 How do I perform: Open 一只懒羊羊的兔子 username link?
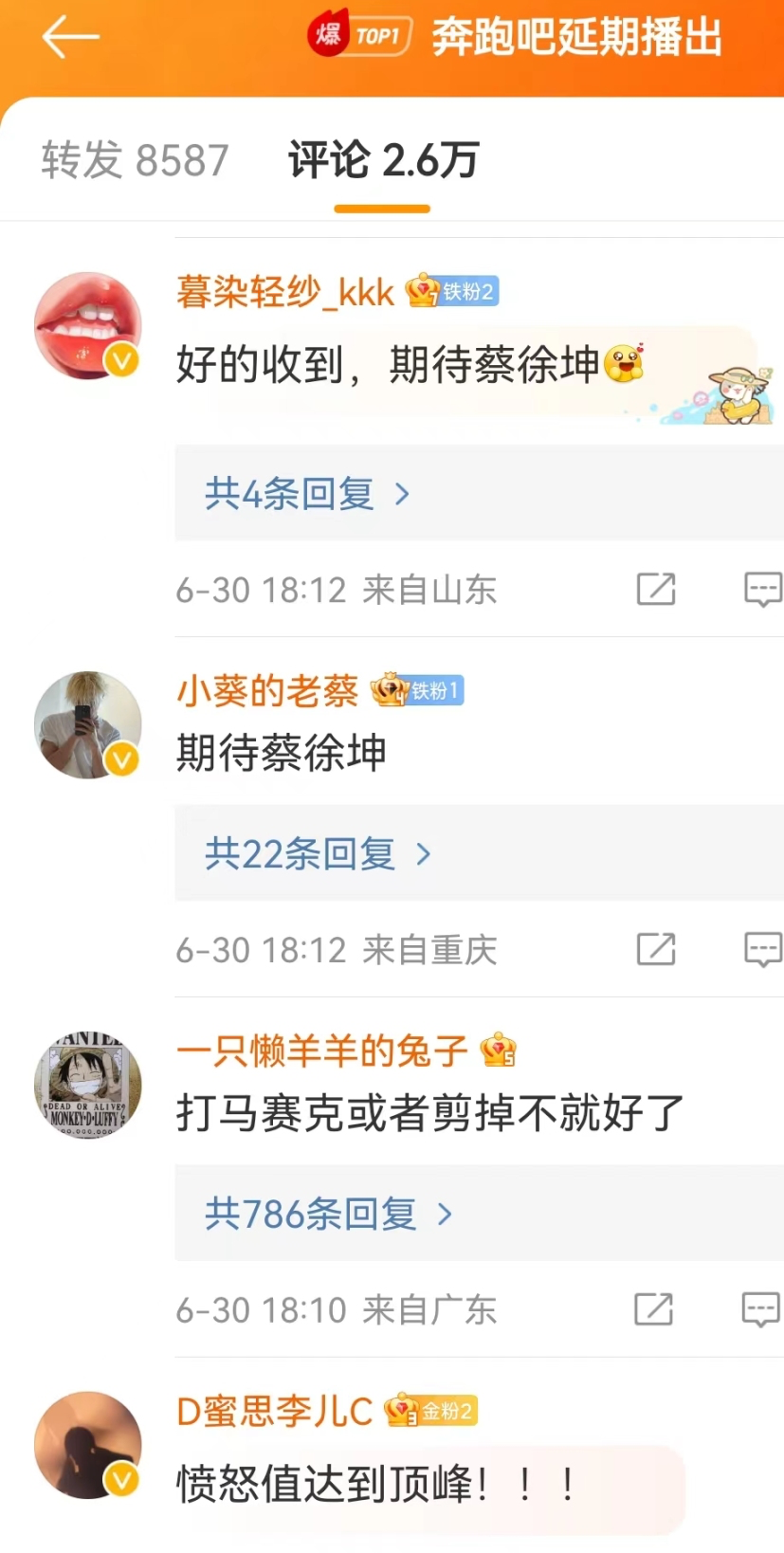click(322, 1051)
